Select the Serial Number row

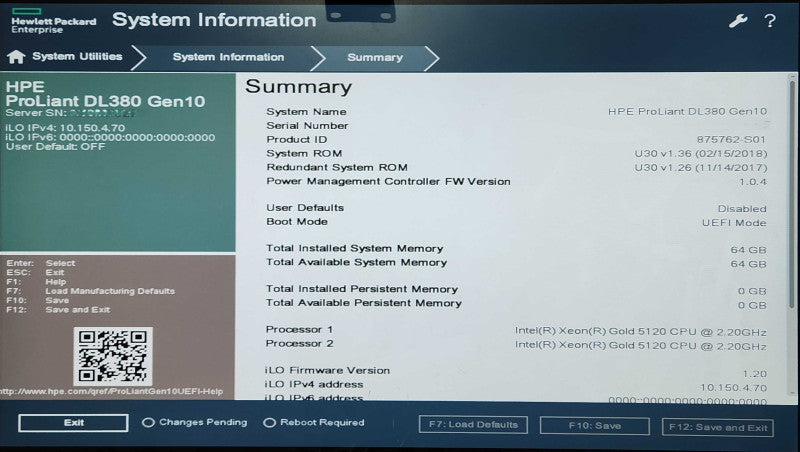[516, 125]
